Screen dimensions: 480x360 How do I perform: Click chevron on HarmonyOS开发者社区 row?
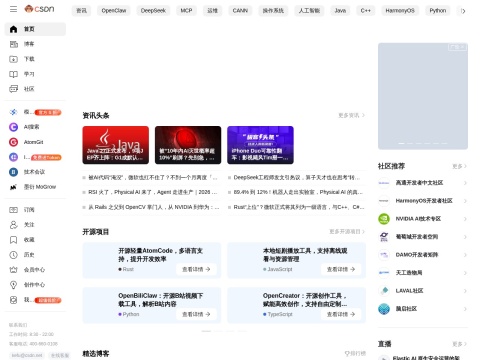pyautogui.click(x=465, y=201)
